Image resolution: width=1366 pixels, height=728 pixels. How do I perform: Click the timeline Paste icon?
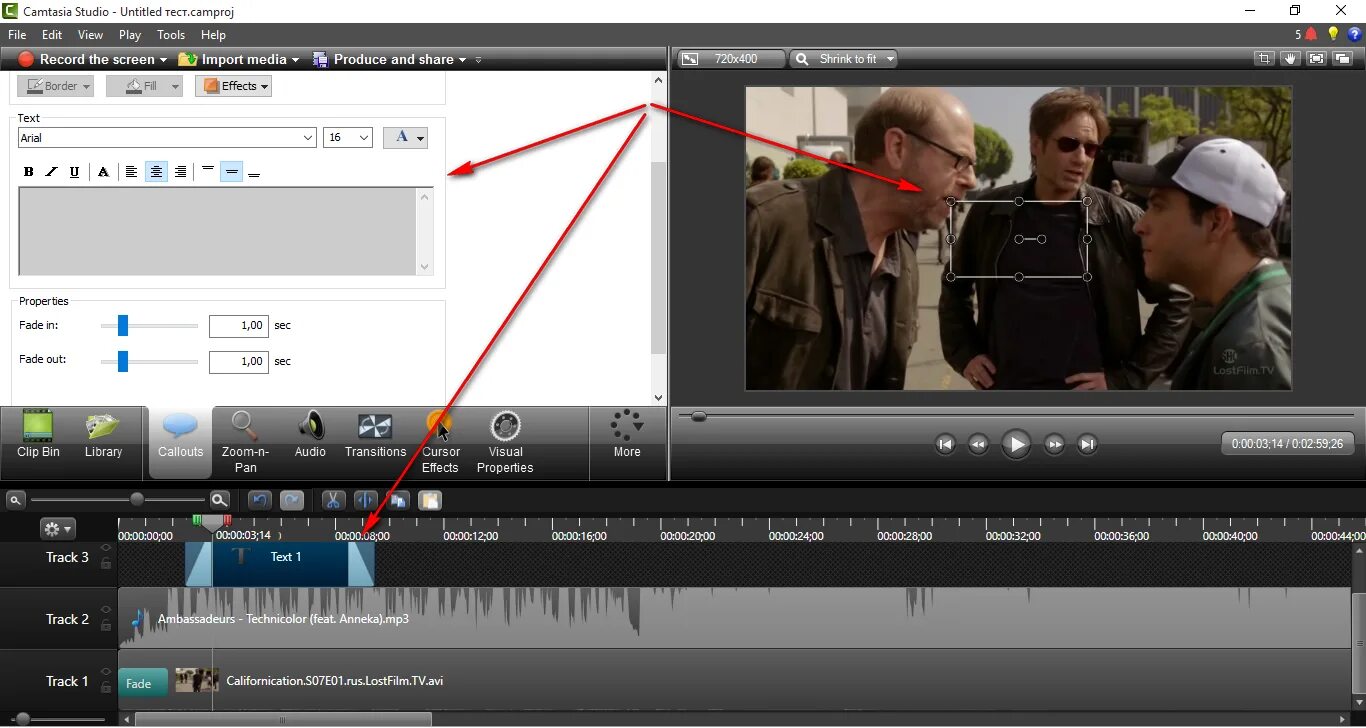click(x=430, y=500)
